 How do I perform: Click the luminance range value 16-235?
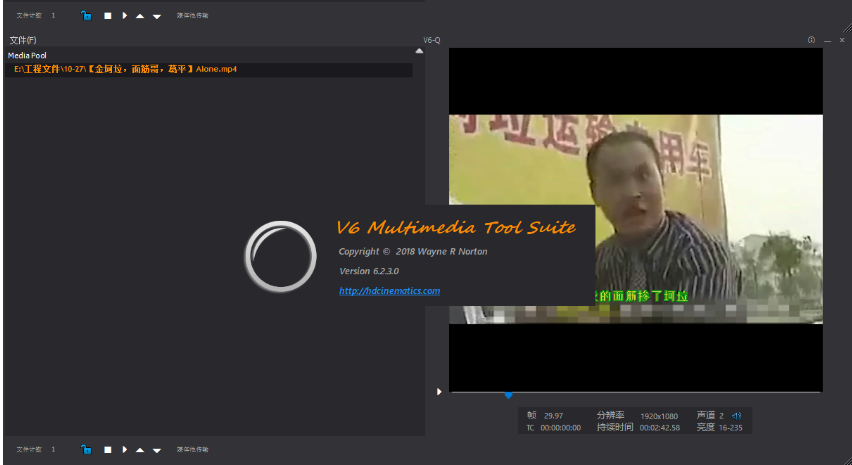pos(731,428)
